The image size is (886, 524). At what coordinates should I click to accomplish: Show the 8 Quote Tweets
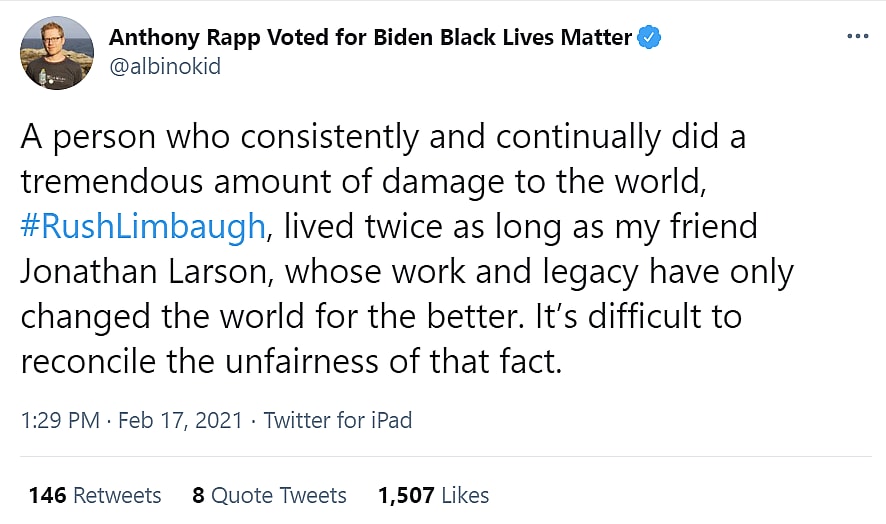[269, 495]
